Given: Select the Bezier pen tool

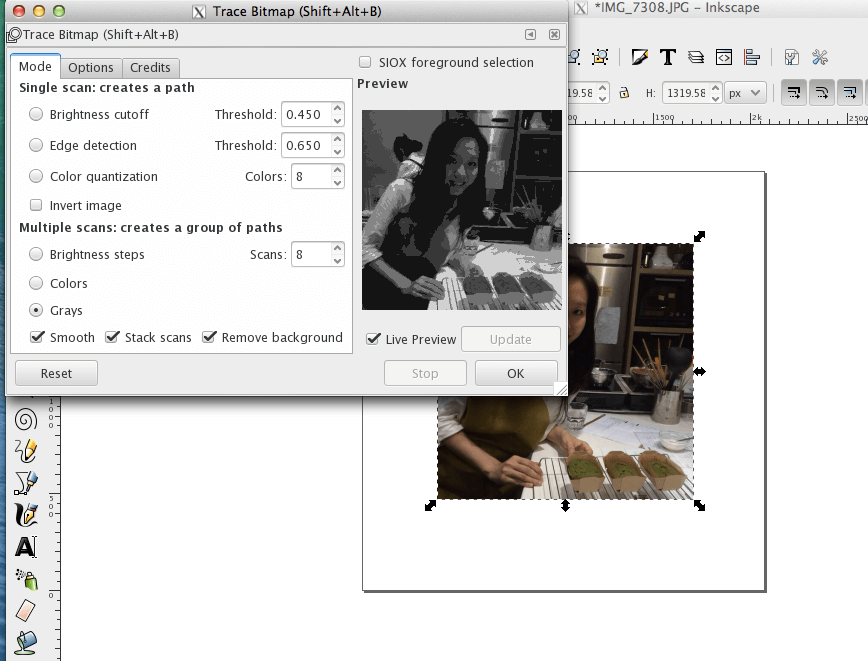Looking at the screenshot, I should [25, 483].
